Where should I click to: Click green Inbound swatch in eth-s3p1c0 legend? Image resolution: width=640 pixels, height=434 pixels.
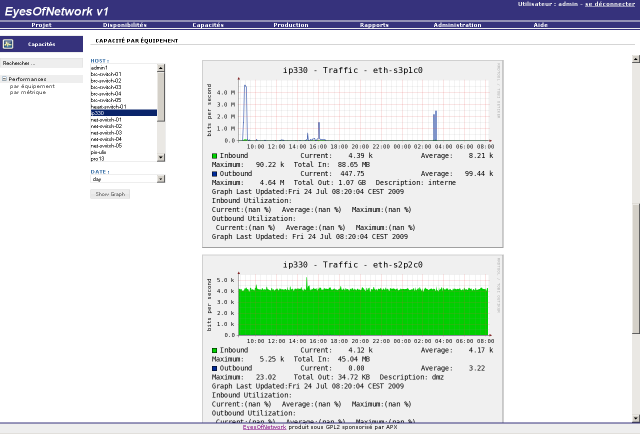tap(214, 156)
